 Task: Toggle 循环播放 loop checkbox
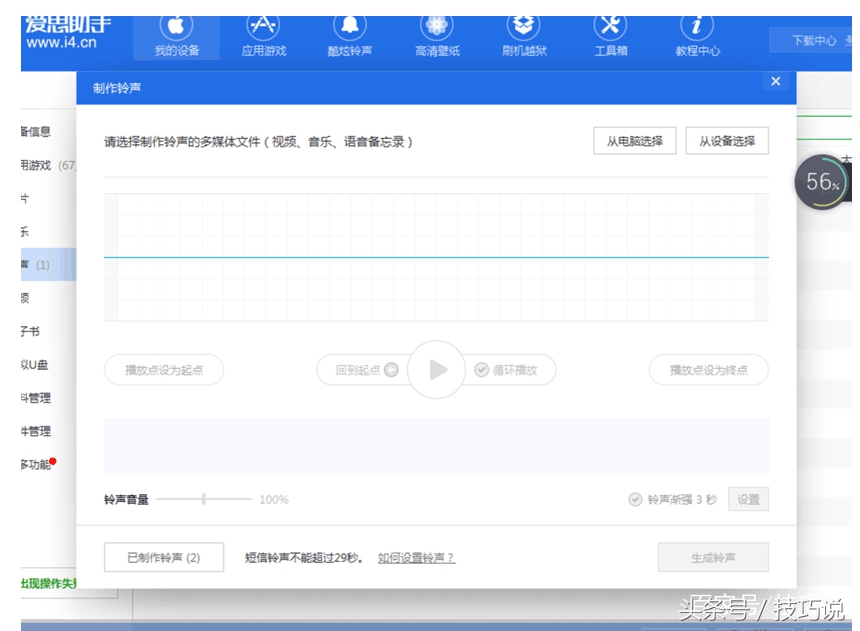click(x=482, y=370)
